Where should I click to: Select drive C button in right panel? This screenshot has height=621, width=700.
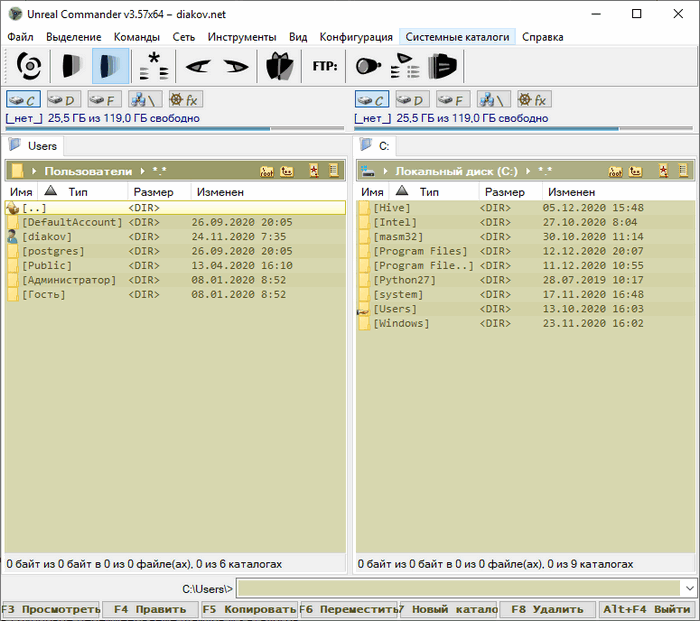373,99
